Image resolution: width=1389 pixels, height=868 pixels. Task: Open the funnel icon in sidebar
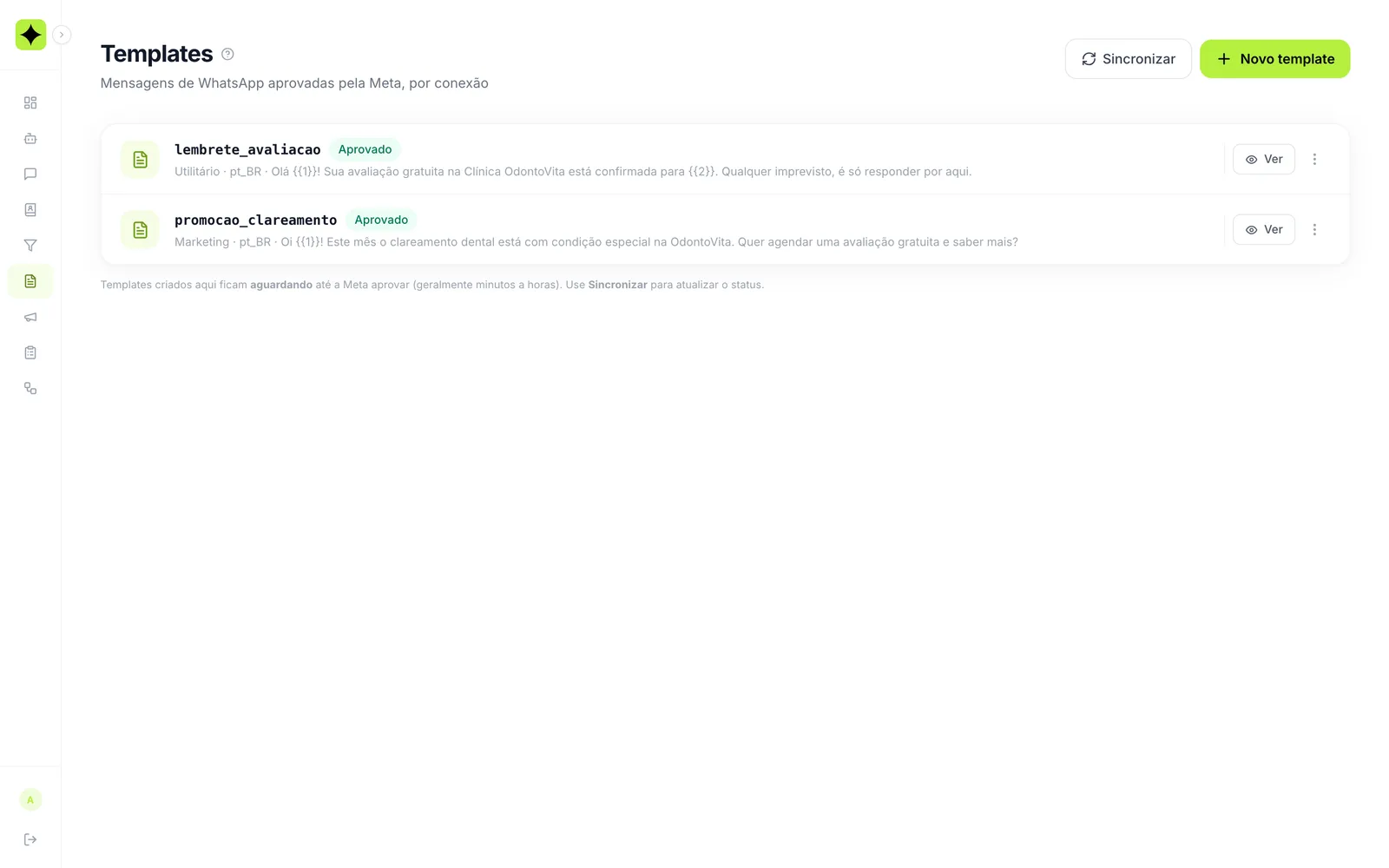point(30,246)
